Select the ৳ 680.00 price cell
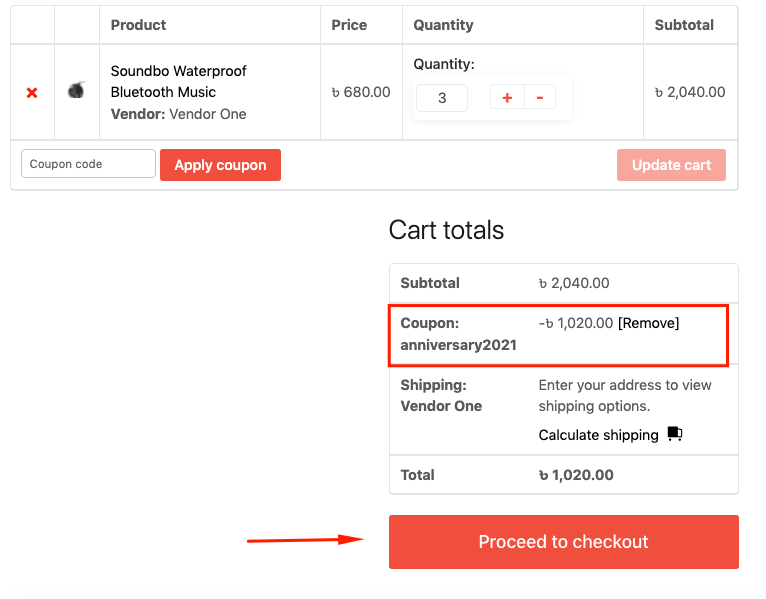This screenshot has width=766, height=599. (361, 92)
